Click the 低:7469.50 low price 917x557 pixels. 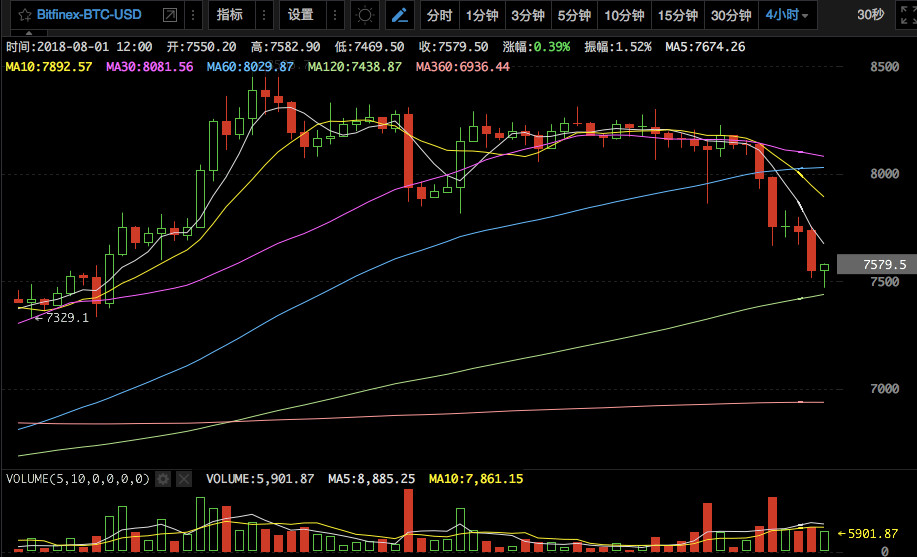click(370, 47)
